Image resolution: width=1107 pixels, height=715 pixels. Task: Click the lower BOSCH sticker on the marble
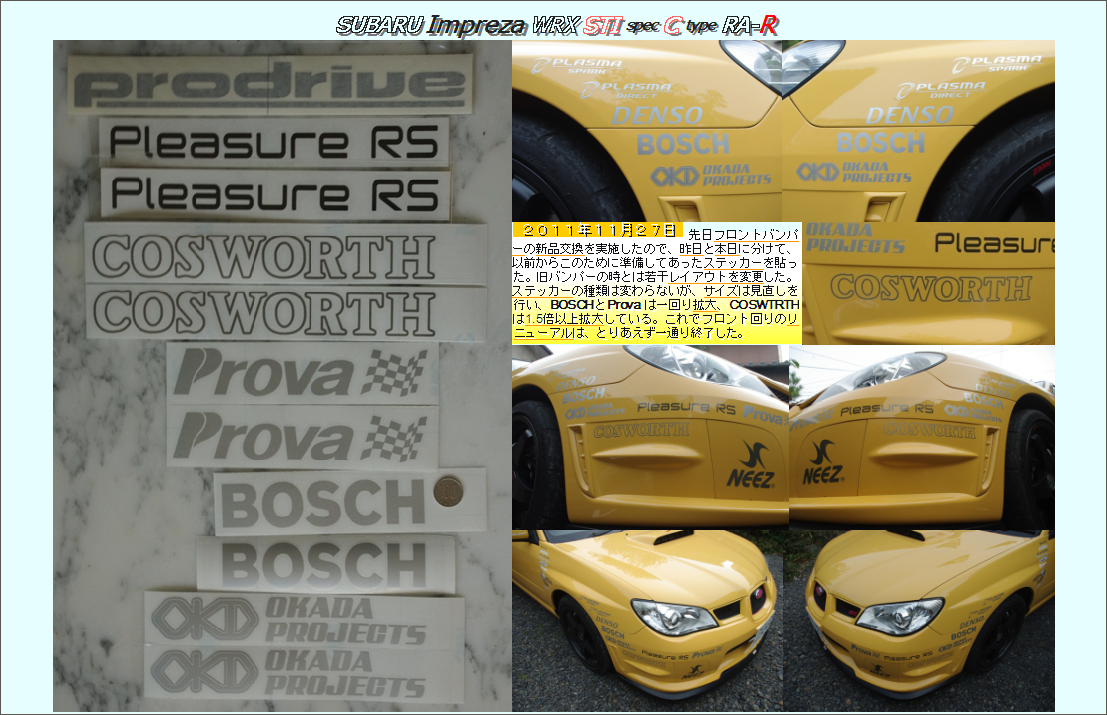click(x=324, y=564)
